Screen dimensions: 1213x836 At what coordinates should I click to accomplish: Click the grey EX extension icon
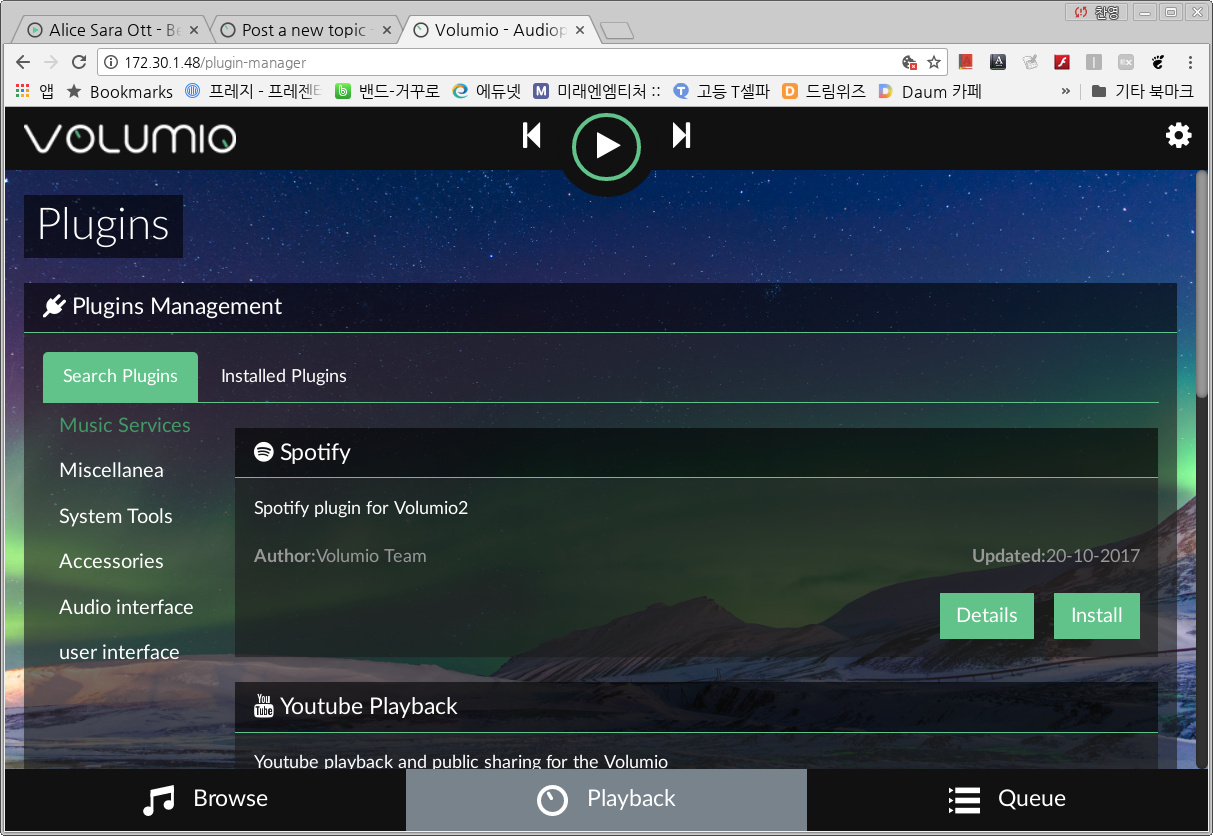pyautogui.click(x=1126, y=62)
